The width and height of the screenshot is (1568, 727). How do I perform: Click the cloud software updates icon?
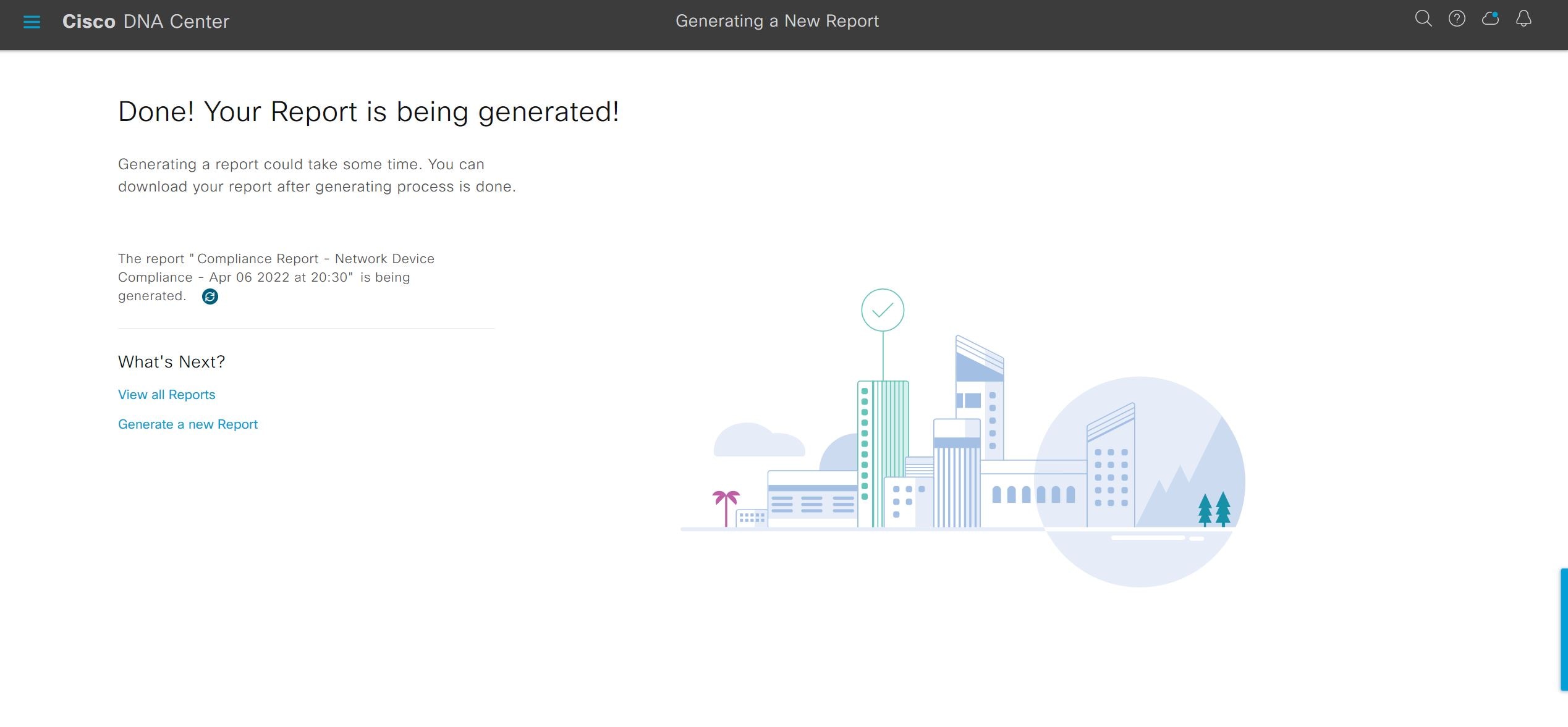click(1490, 19)
